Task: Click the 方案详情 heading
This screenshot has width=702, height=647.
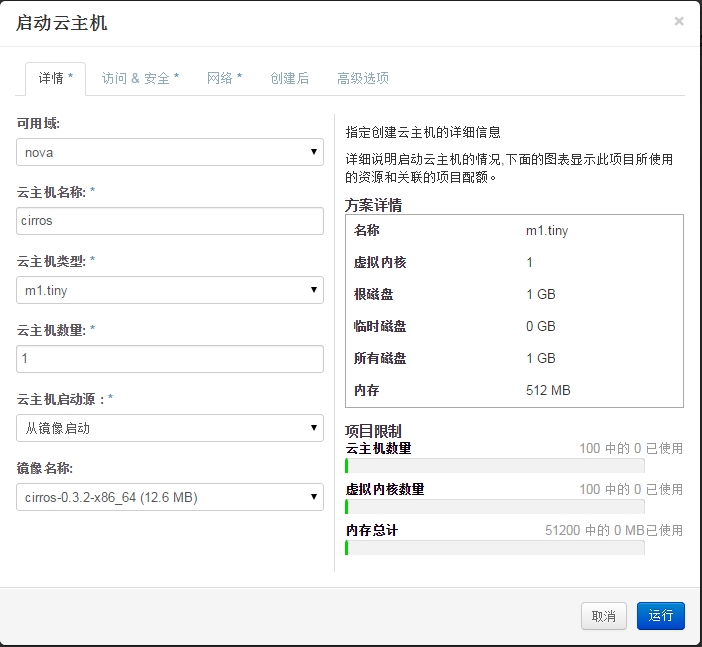Action: click(373, 205)
